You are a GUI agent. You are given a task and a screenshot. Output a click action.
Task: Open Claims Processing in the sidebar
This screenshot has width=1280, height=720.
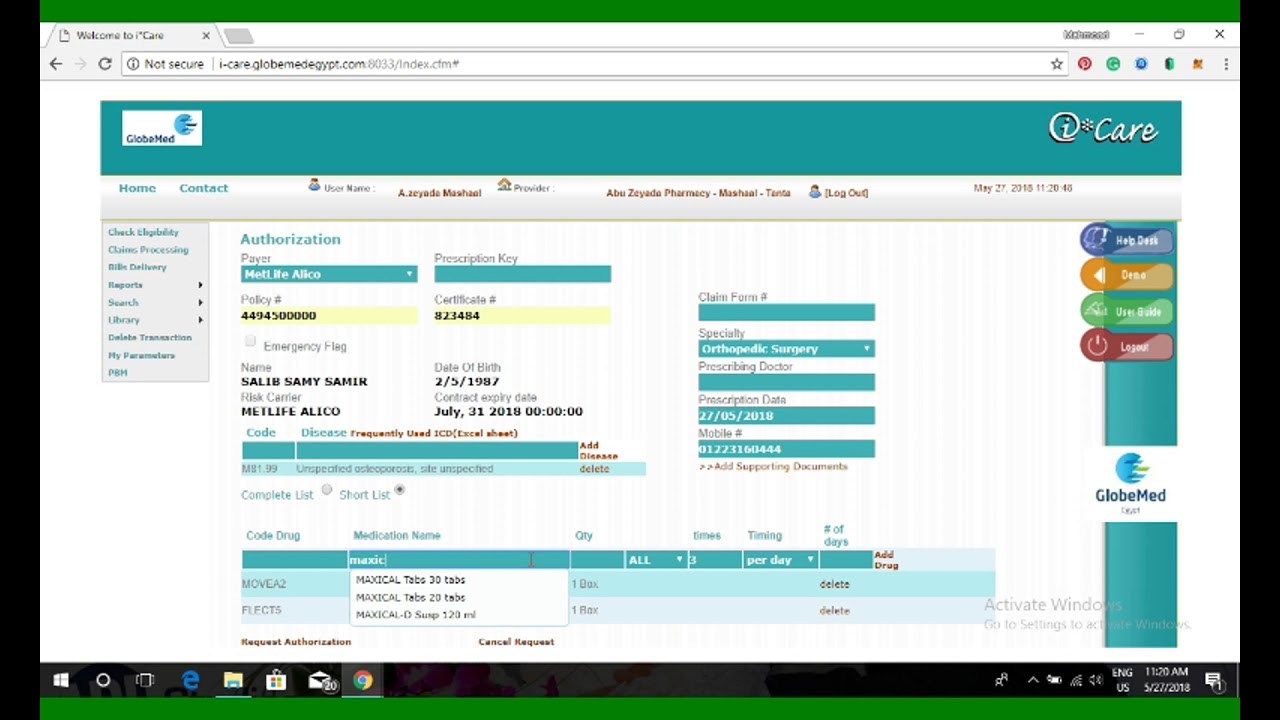148,250
